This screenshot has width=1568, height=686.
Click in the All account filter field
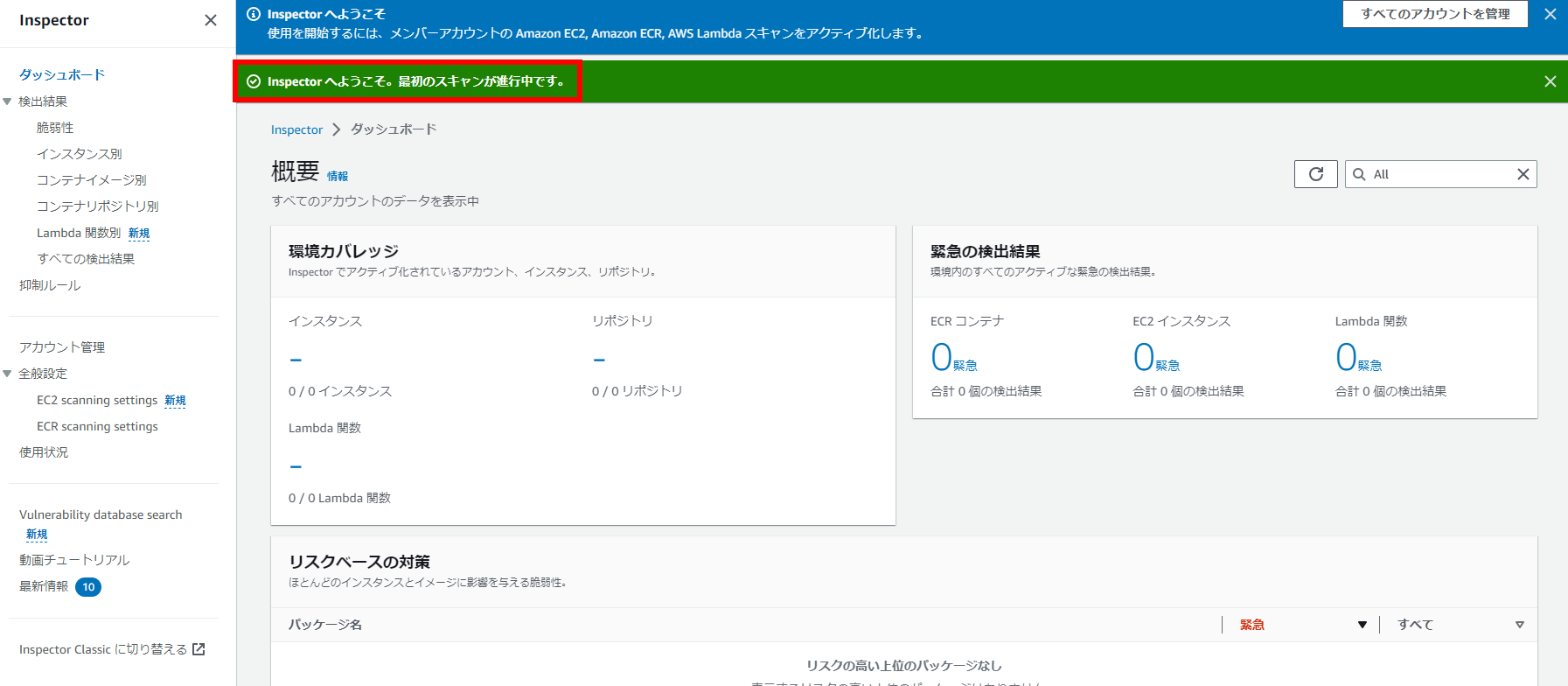(1441, 174)
